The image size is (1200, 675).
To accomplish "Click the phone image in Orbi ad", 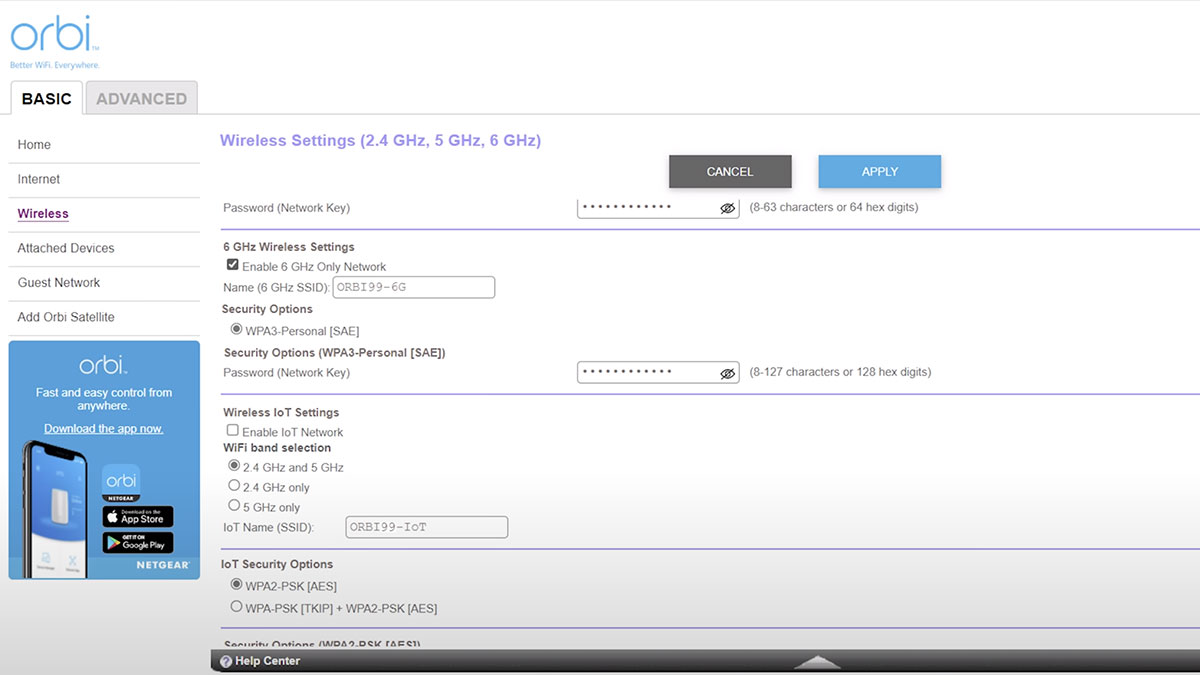I will tap(54, 509).
